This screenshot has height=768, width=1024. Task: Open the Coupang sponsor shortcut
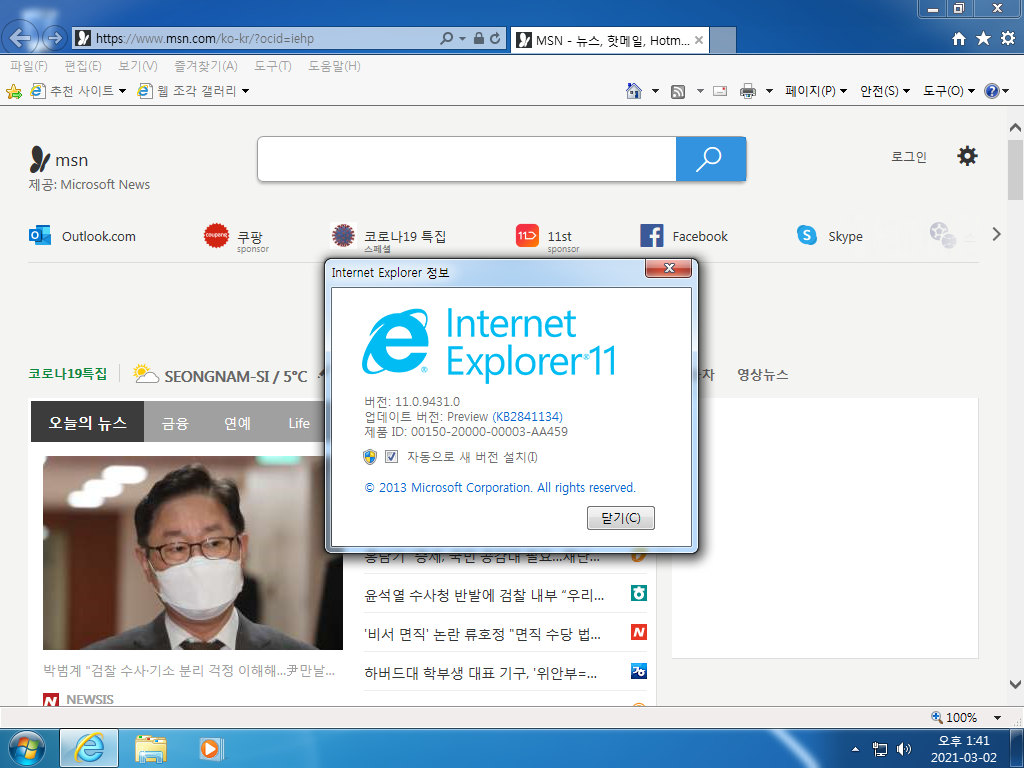(236, 238)
